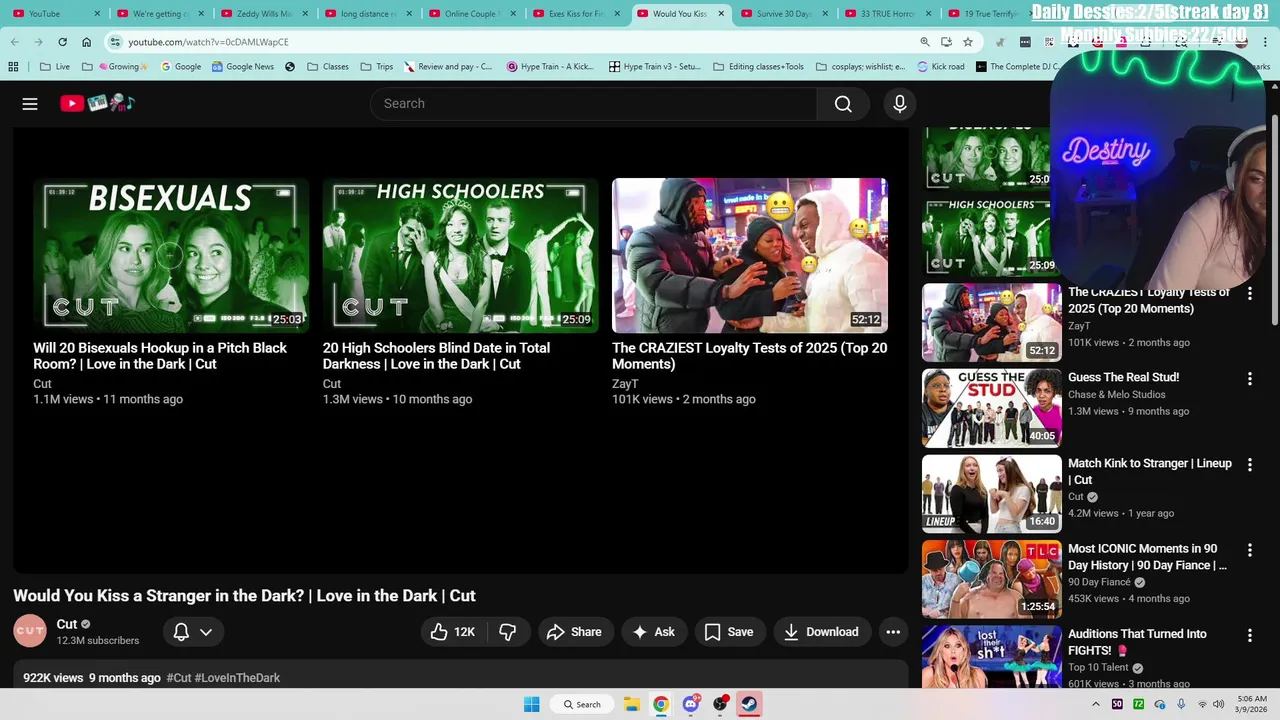Image resolution: width=1280 pixels, height=720 pixels.
Task: Open options menu for CRAZIEST Loyalty Tests sidebar video
Action: click(1249, 294)
